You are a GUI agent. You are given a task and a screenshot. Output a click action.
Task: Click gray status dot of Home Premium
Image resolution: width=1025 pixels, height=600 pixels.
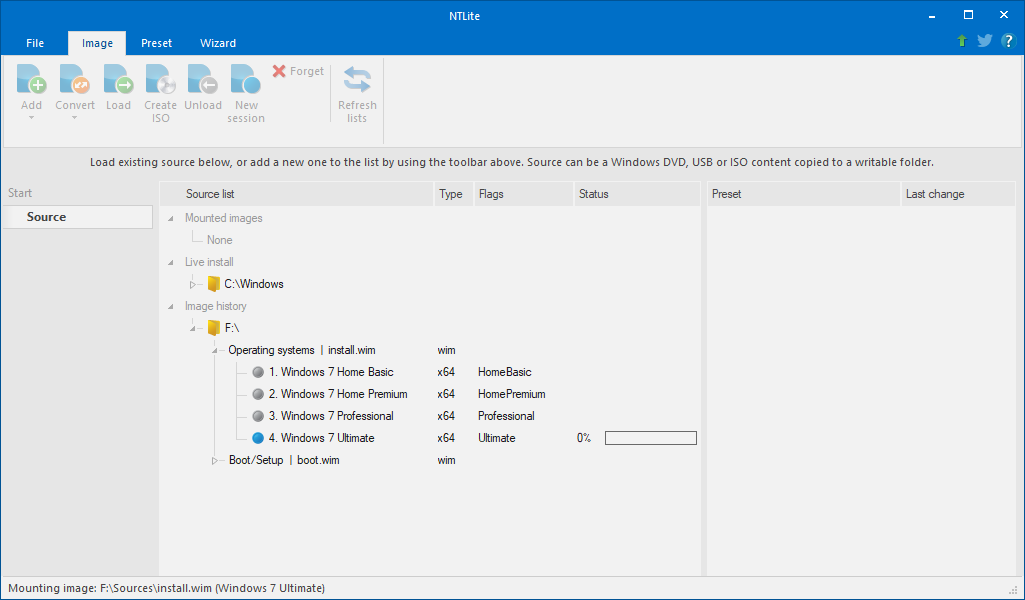(258, 394)
